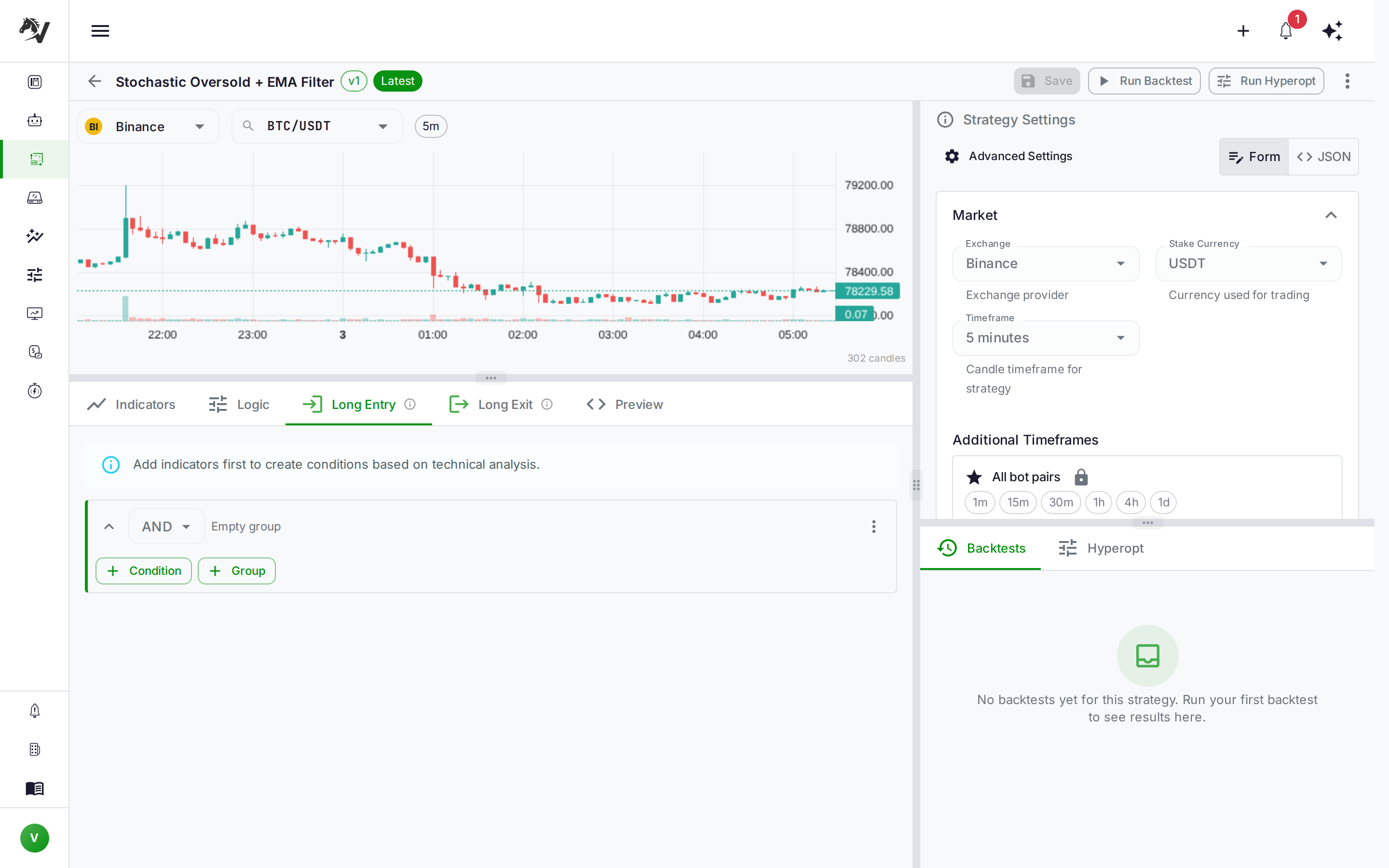Viewport: 1389px width, 868px height.
Task: Open notifications bell with badge
Action: coord(1286,31)
